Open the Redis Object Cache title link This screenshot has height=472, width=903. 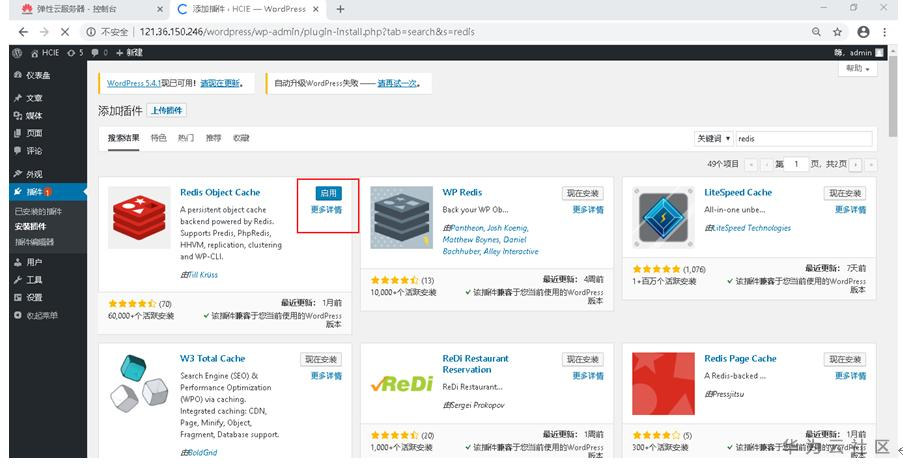220,192
